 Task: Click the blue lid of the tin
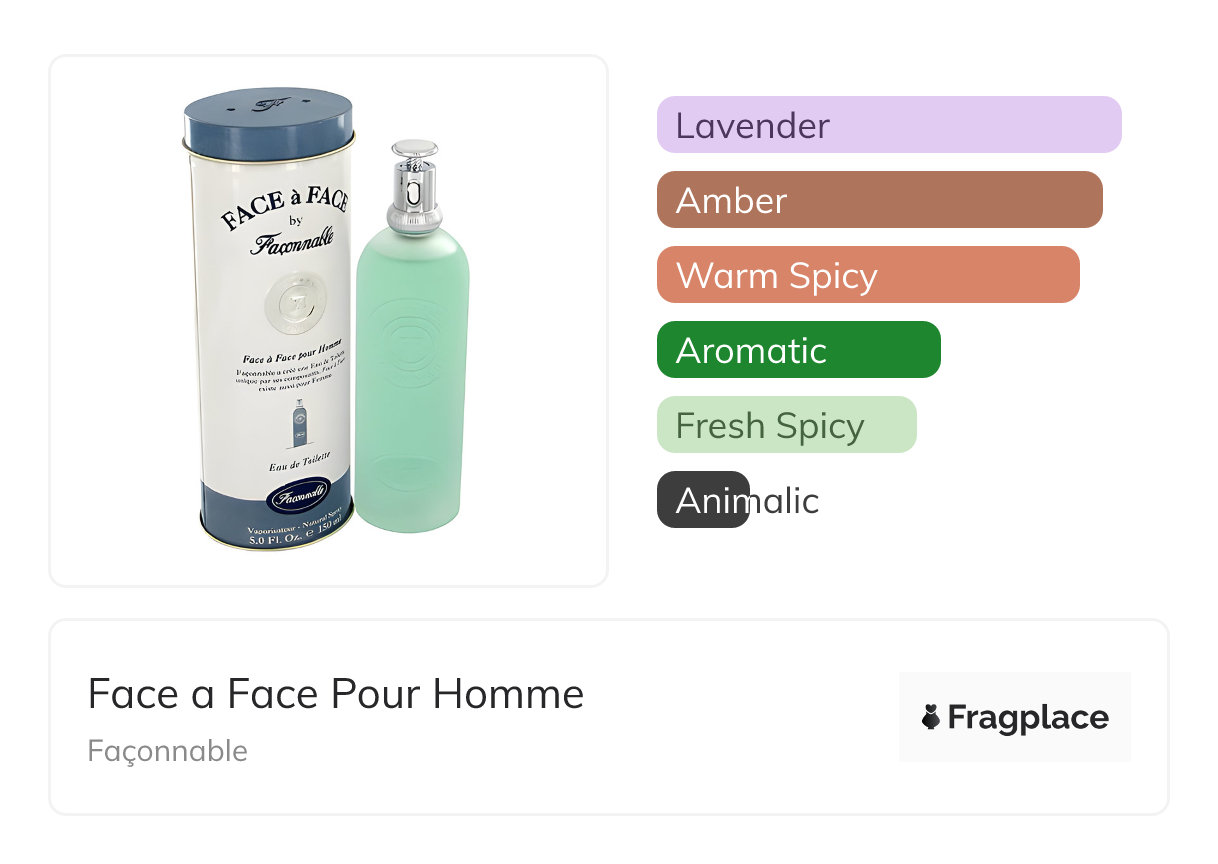[x=268, y=123]
